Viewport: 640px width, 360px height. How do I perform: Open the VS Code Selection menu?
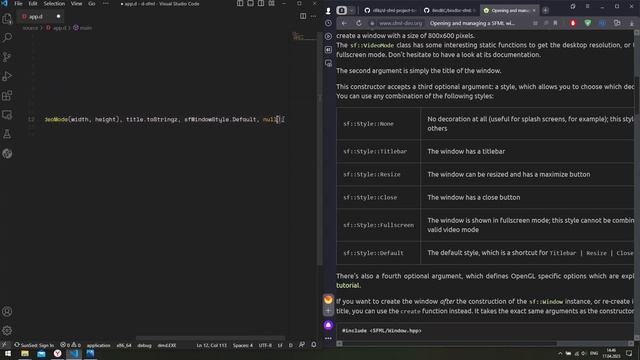pyautogui.click(x=54, y=4)
